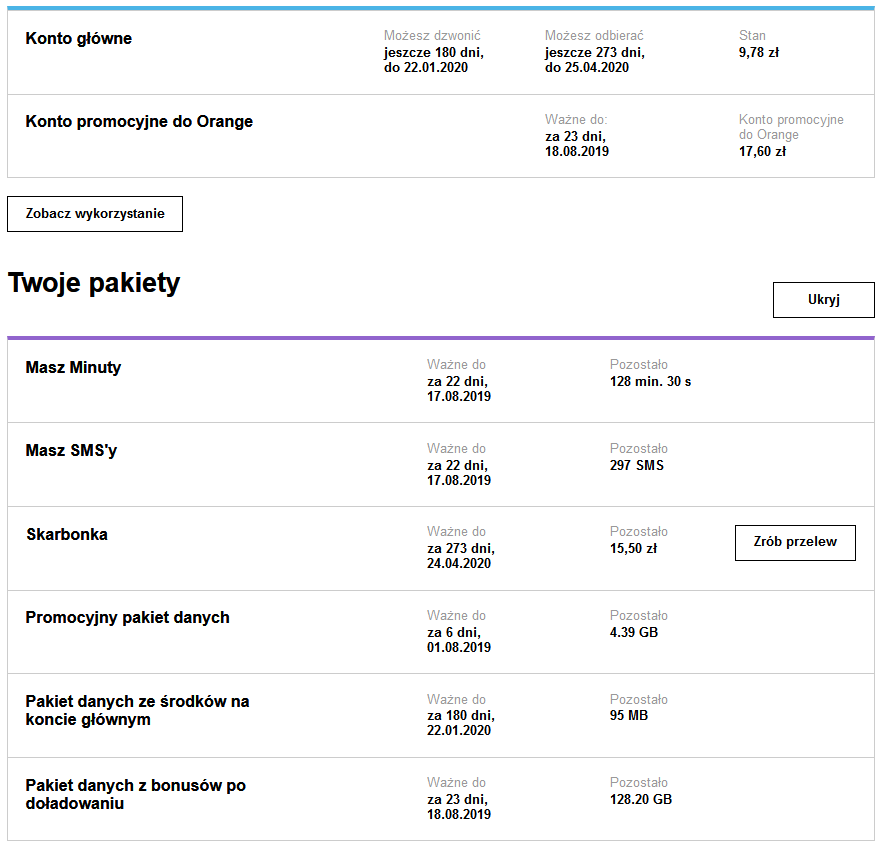Click Pakiet danych z bonusów po doładowaniu
Screen dimensions: 878x843
point(135,794)
